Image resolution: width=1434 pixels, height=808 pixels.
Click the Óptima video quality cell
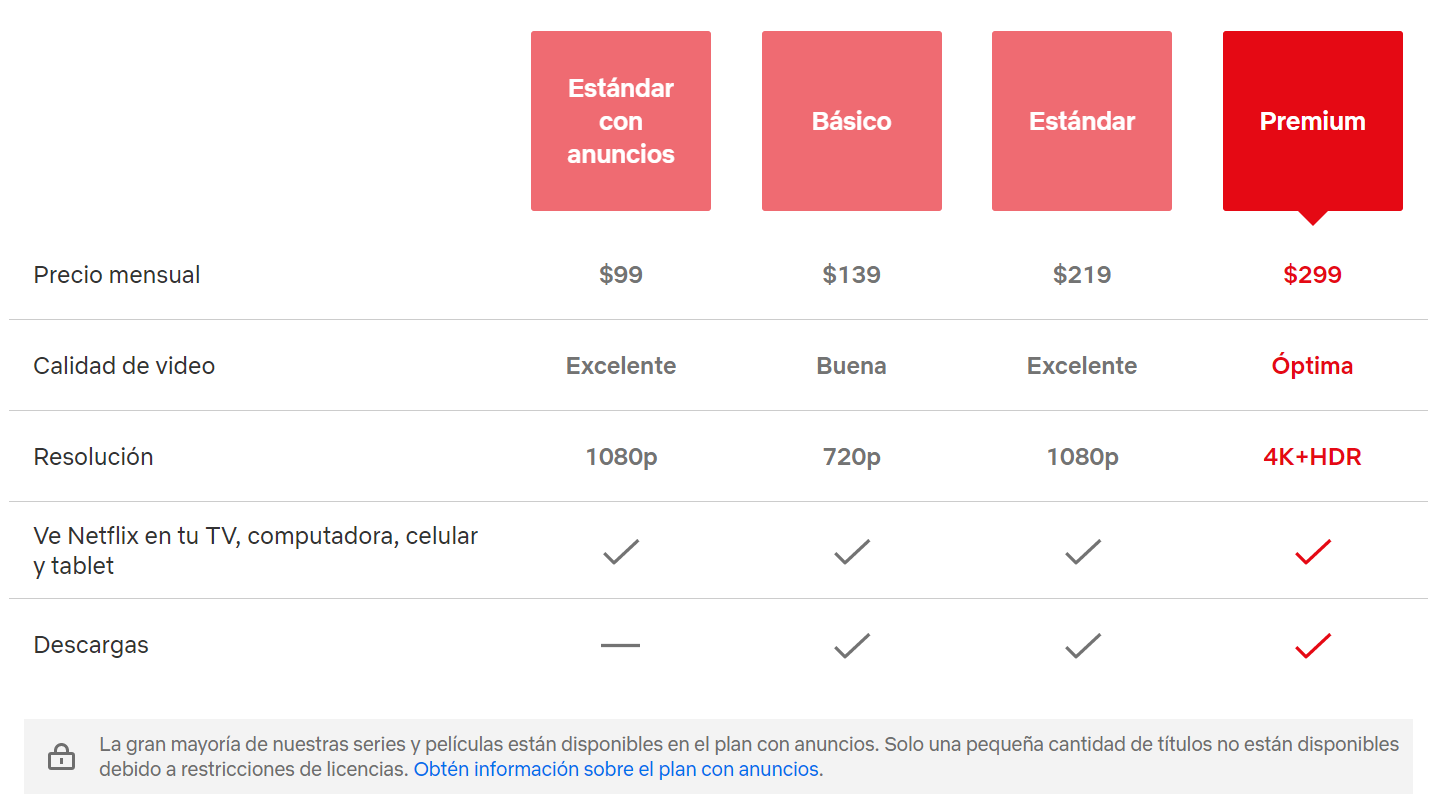pyautogui.click(x=1312, y=365)
